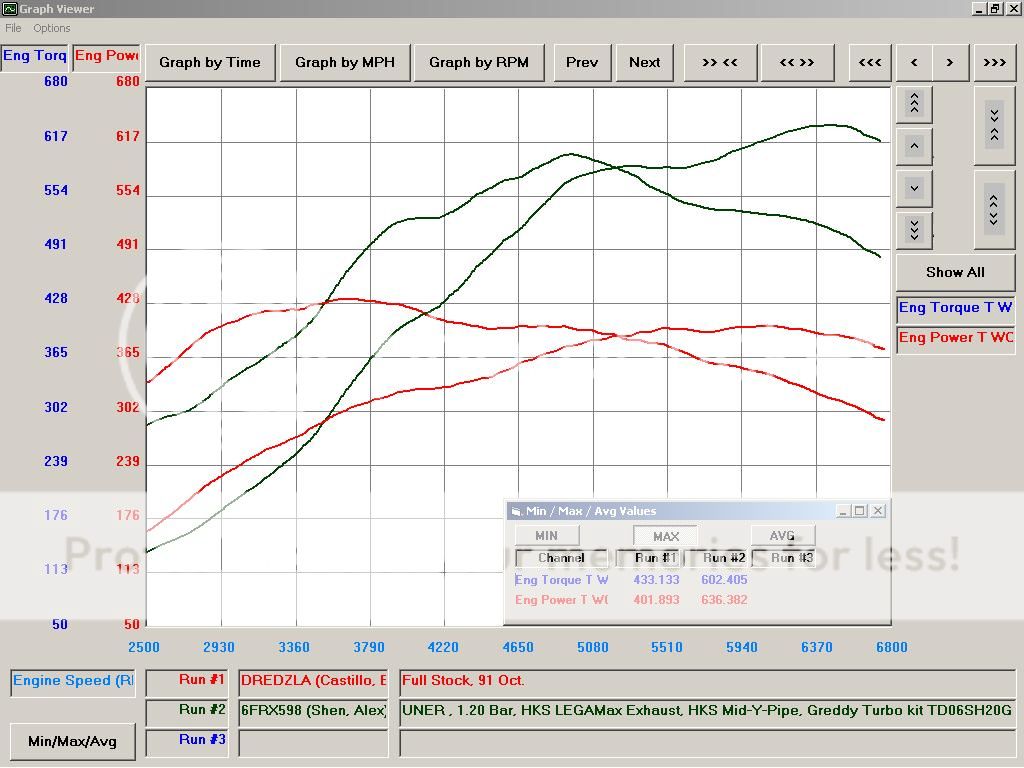The height and width of the screenshot is (768, 1024).
Task: Click the double-down chevron scaling icon
Action: click(913, 230)
